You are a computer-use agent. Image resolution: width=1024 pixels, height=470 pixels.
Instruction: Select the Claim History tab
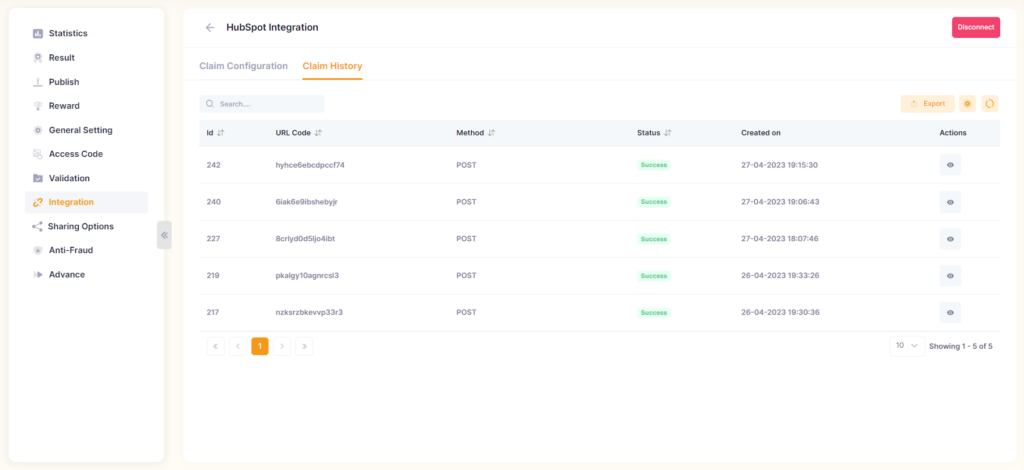pyautogui.click(x=332, y=66)
